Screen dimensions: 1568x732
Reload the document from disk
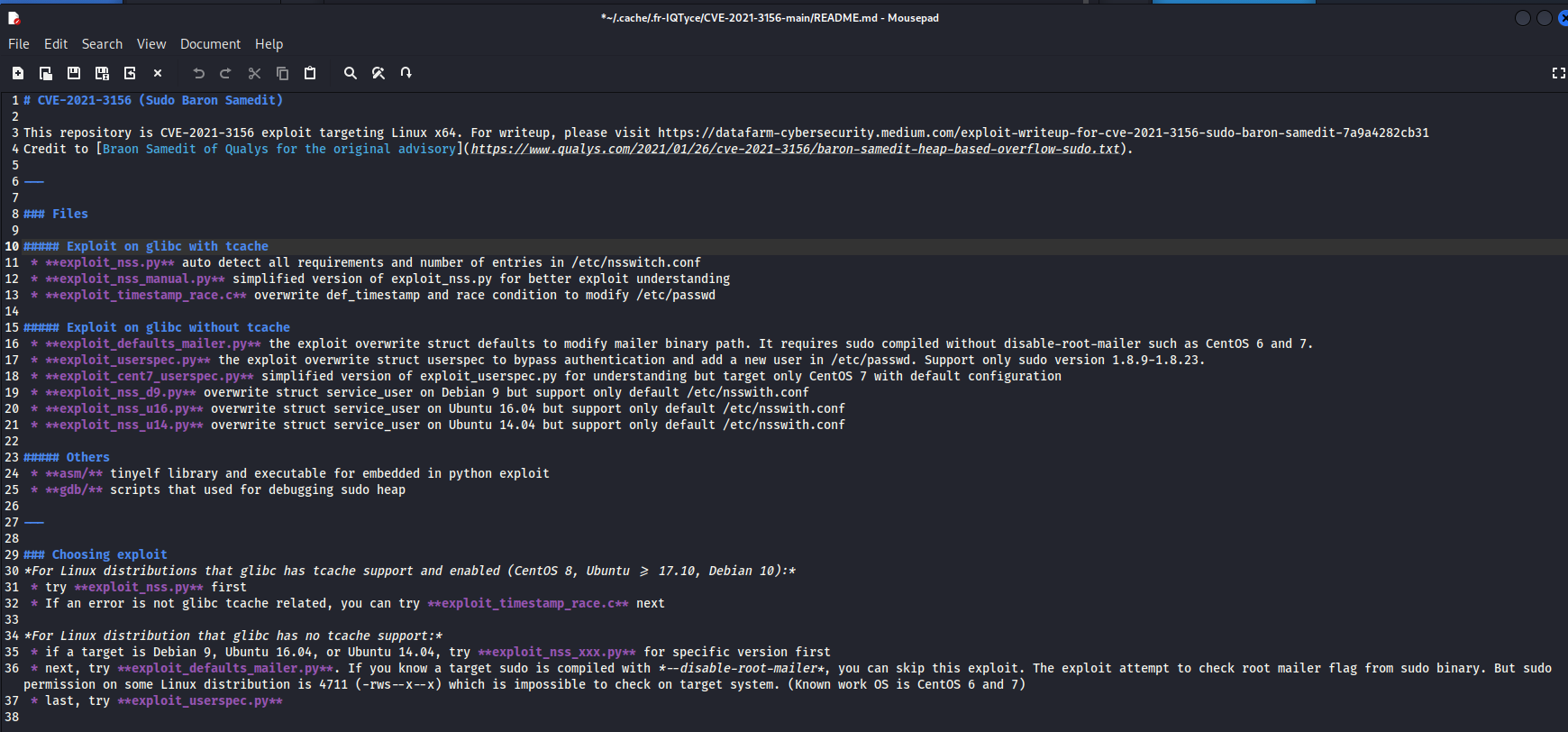pos(130,73)
